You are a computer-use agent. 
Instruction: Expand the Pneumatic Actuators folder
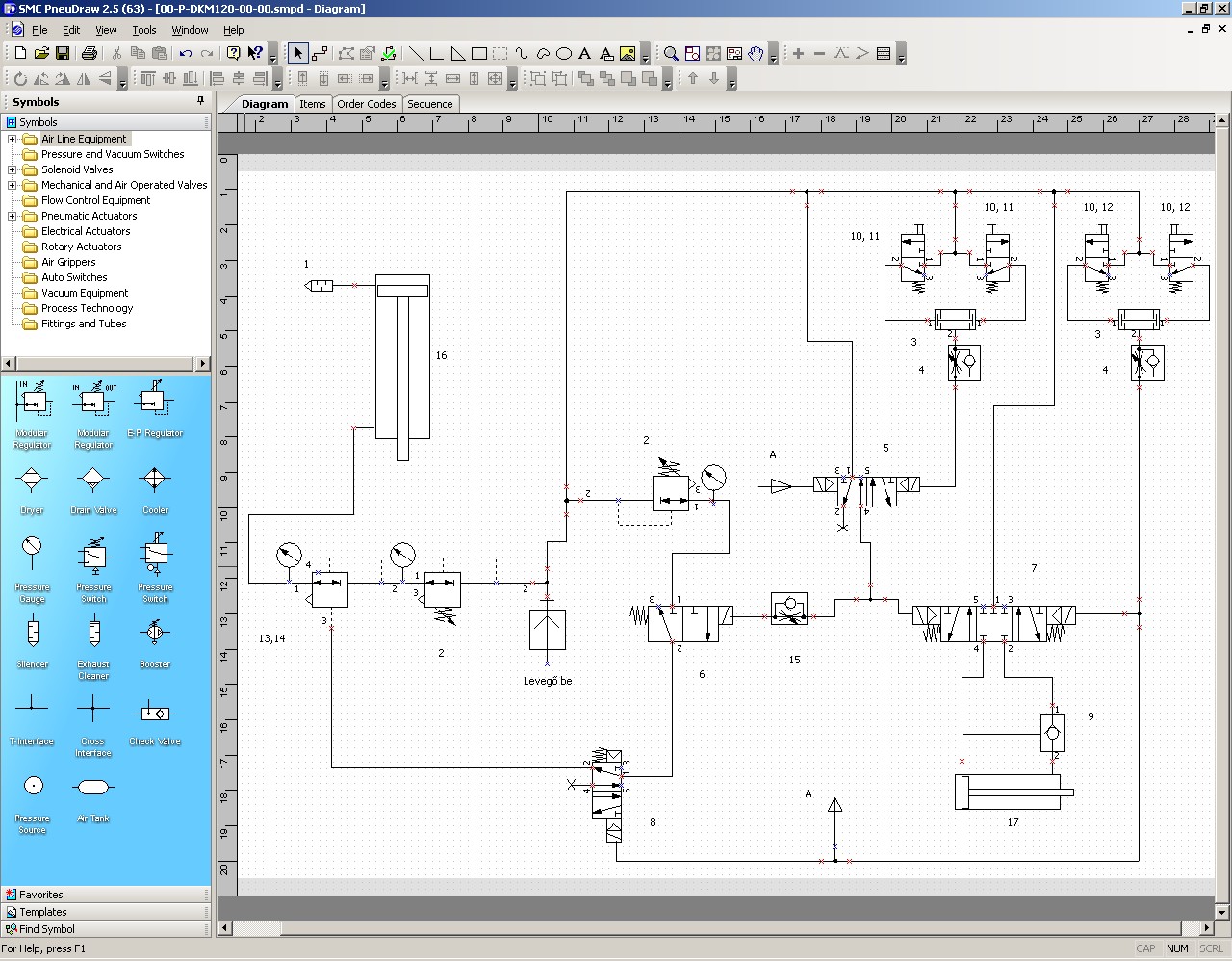pos(13,216)
